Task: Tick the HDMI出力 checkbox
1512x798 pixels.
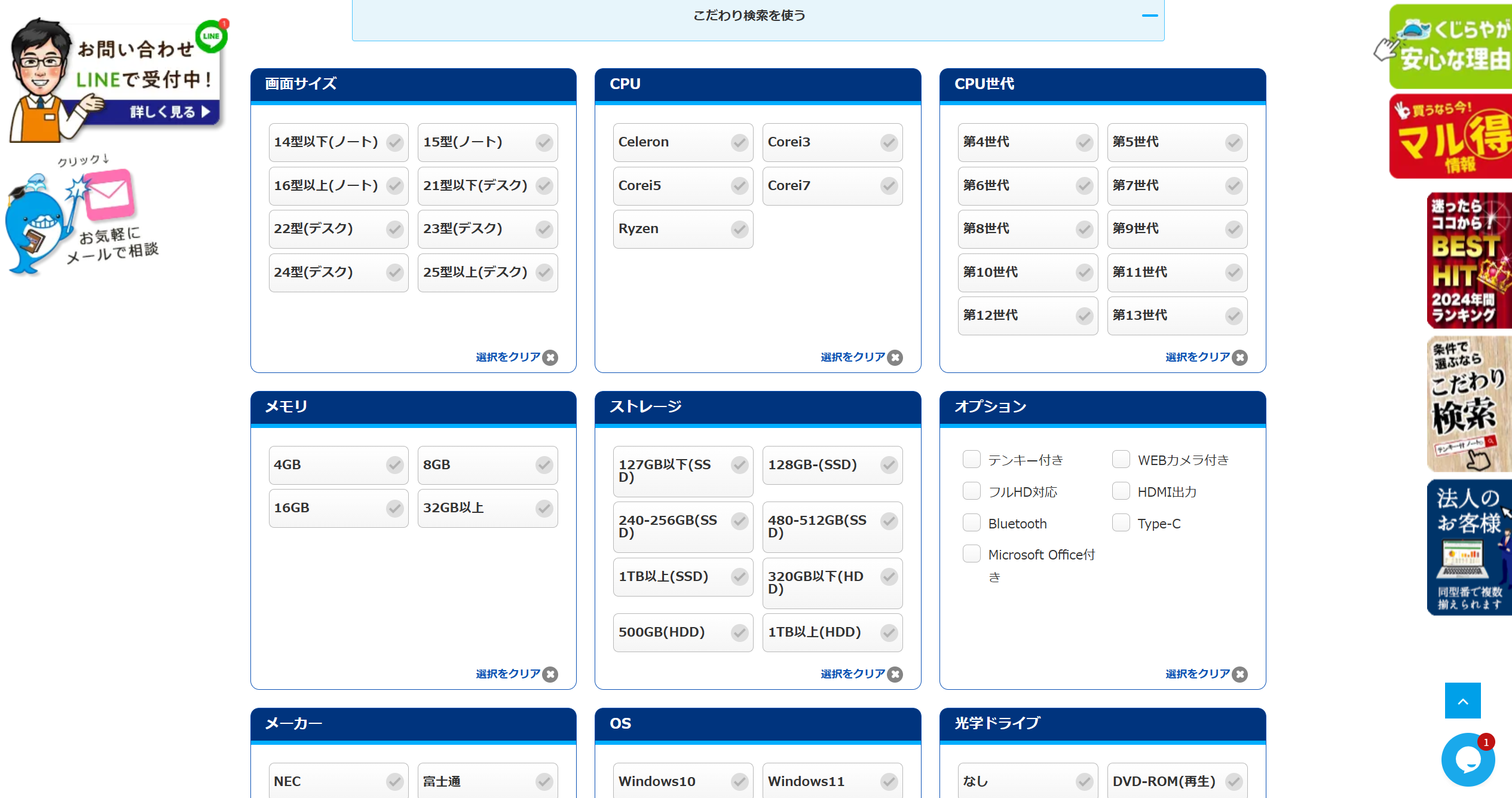Action: 1121,491
